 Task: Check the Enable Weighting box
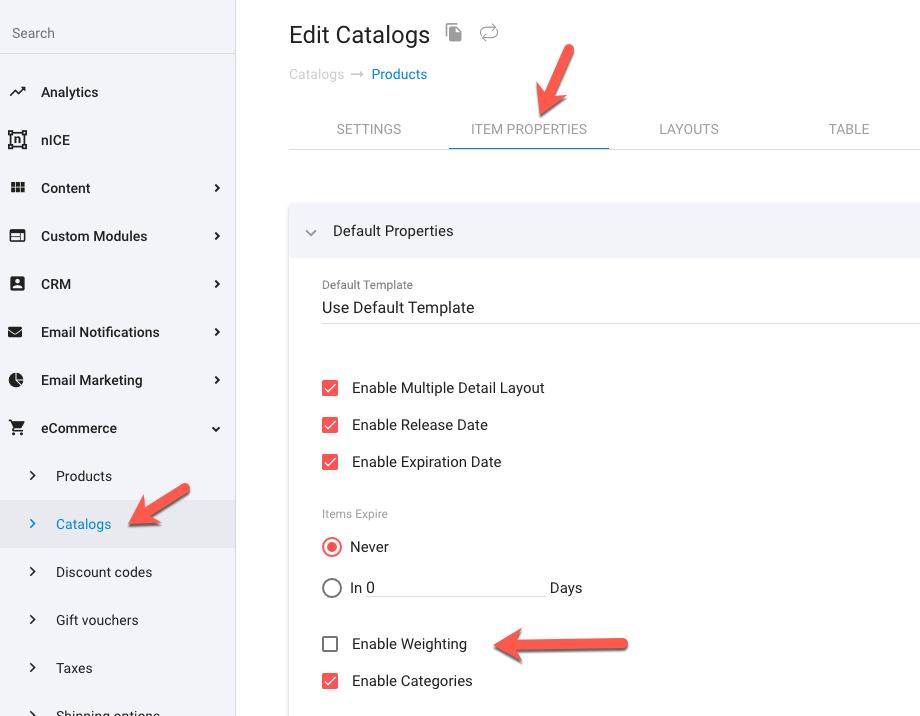click(330, 644)
